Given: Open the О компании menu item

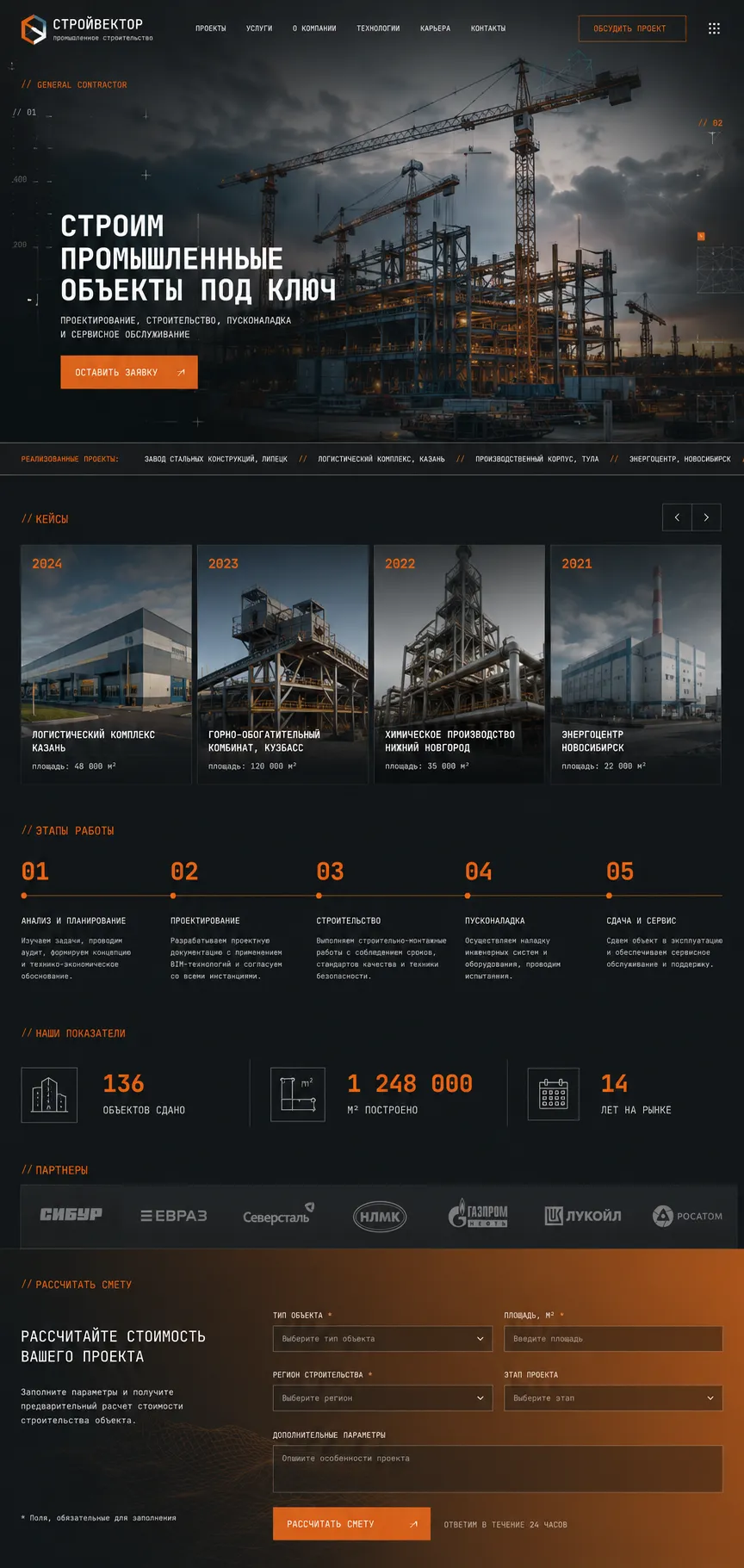Looking at the screenshot, I should pyautogui.click(x=314, y=28).
